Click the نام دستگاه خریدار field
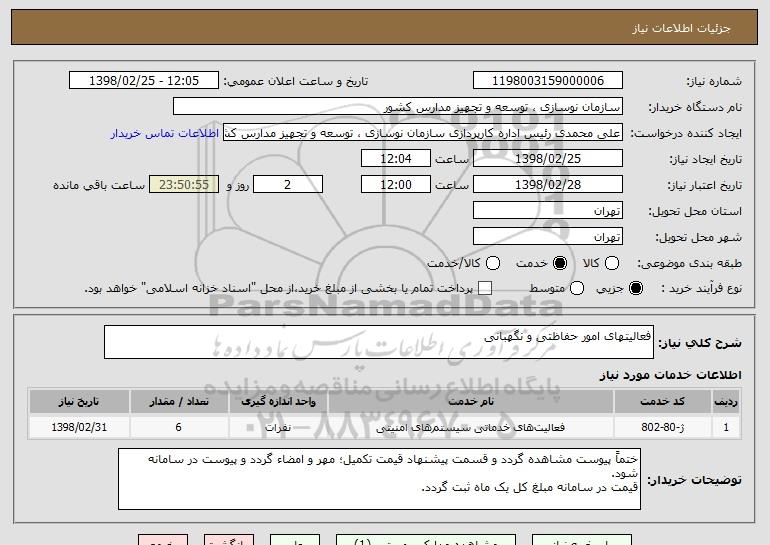The height and width of the screenshot is (545, 770). coord(398,107)
